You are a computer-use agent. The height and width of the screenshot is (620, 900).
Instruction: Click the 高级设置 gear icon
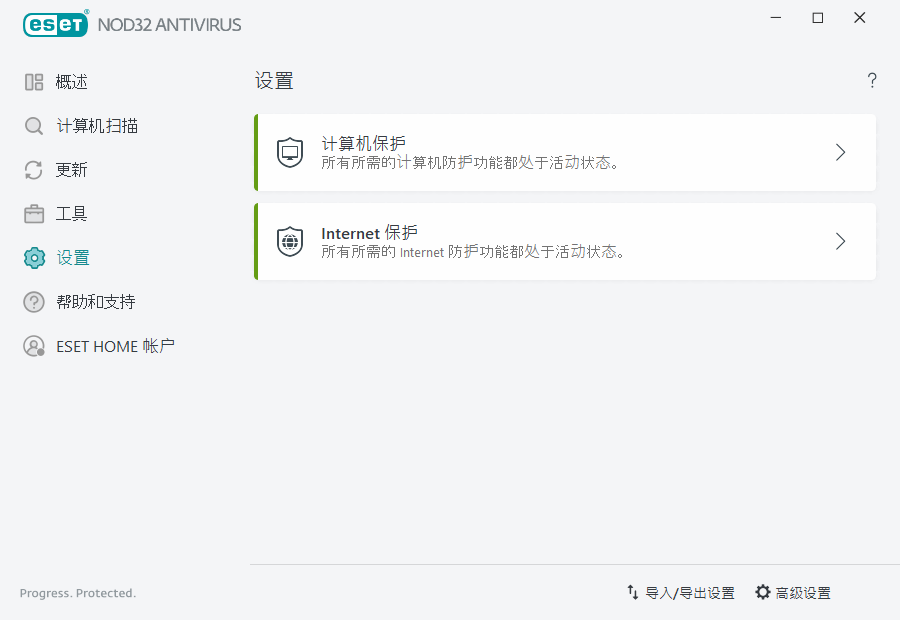(764, 592)
